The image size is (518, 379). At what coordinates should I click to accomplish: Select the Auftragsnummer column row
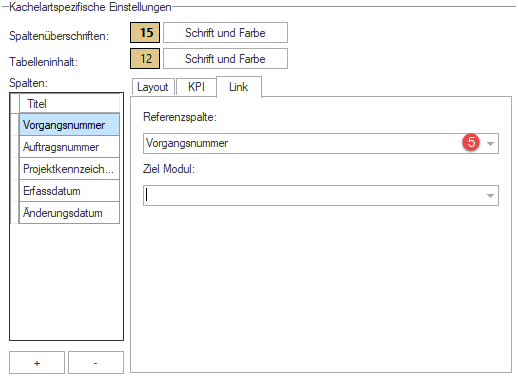pos(69,147)
